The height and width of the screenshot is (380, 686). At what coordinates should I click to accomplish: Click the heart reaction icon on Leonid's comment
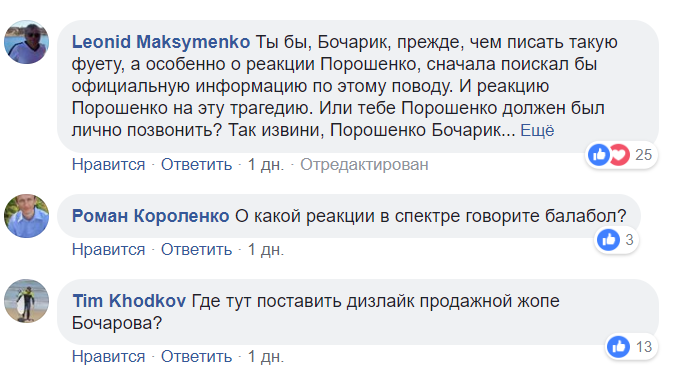[620, 154]
